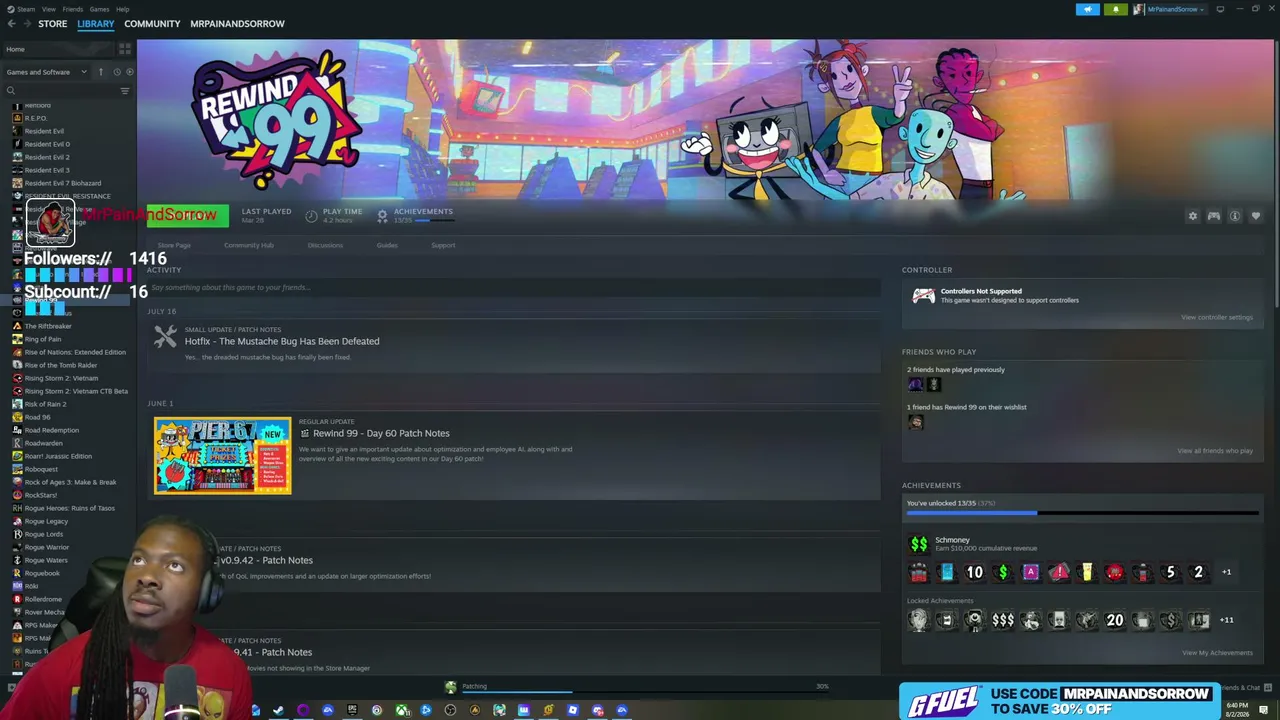The width and height of the screenshot is (1280, 720).
Task: Click the Schmoney achievement dollar icon
Action: [918, 544]
